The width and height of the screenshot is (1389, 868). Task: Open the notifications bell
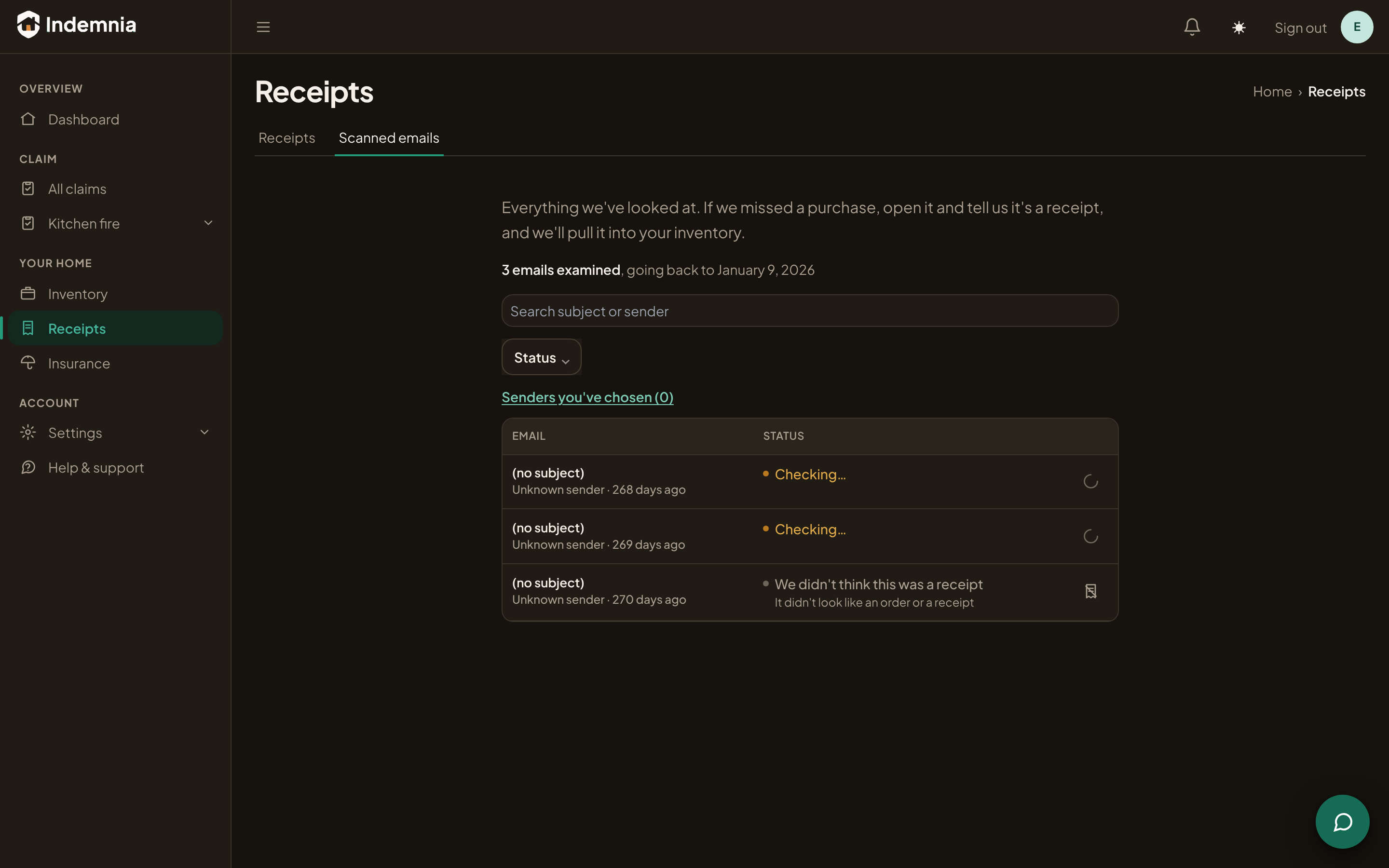1192,27
